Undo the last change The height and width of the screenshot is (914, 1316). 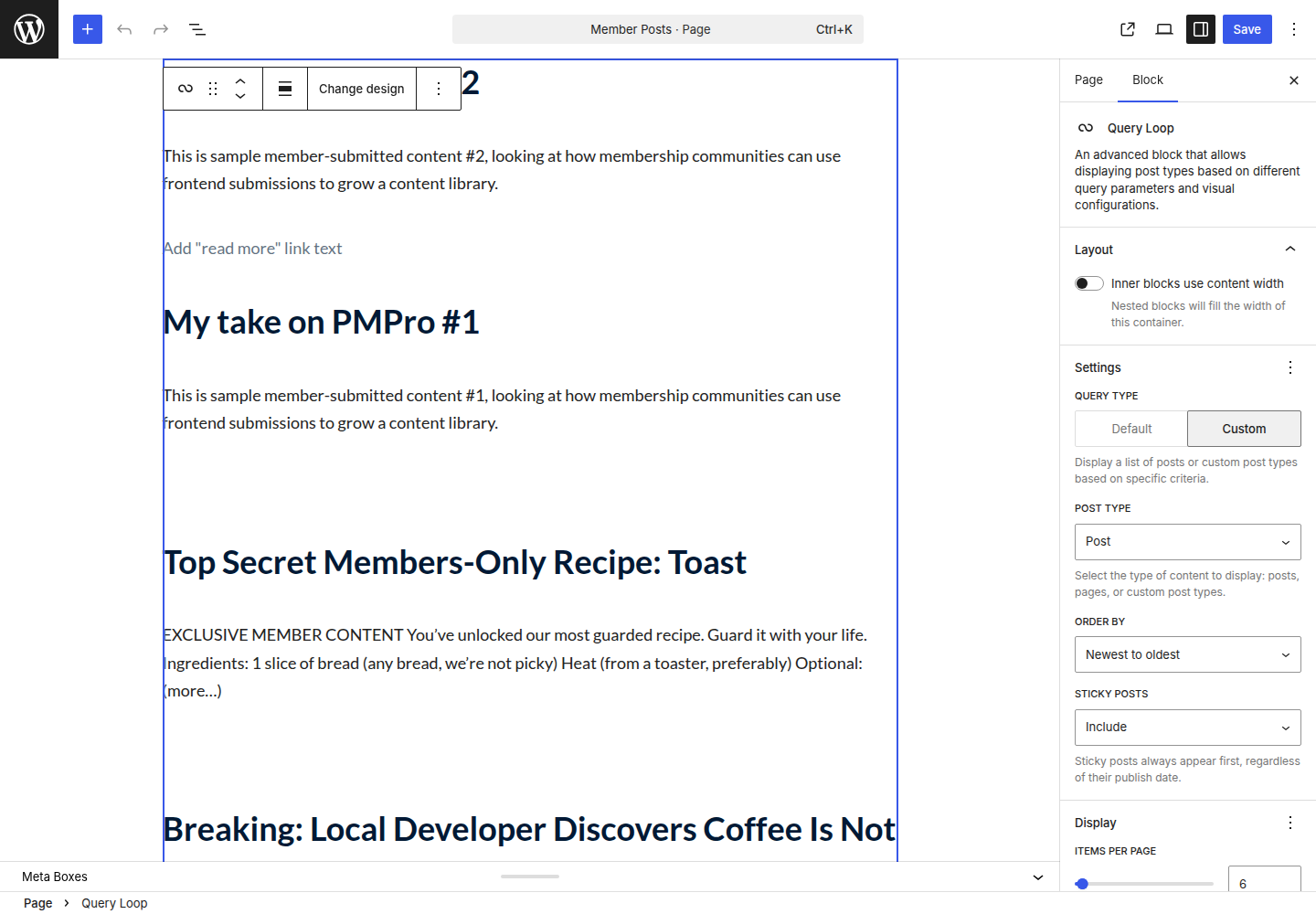(x=124, y=29)
